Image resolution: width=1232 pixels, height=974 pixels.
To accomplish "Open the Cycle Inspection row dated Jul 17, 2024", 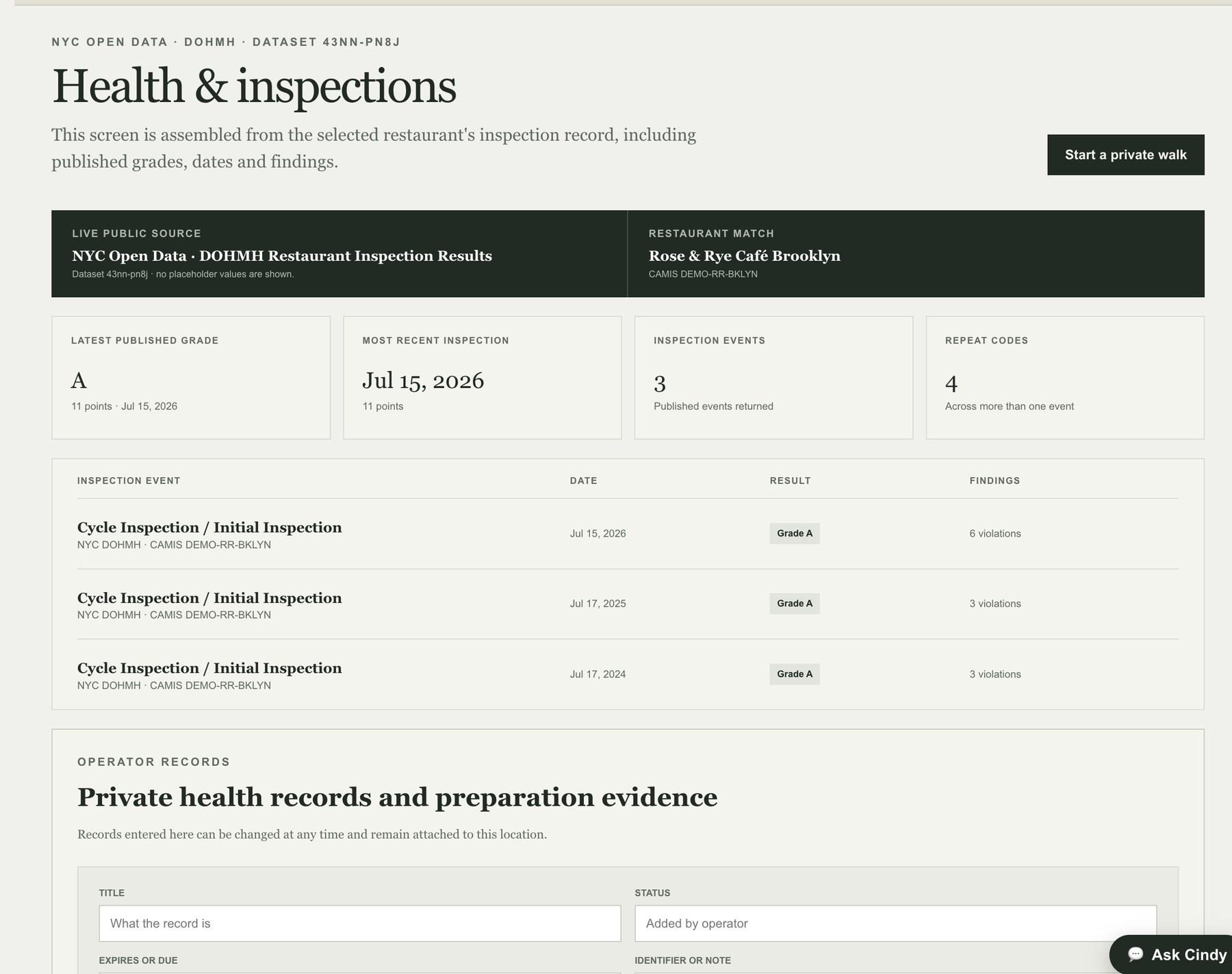I will pos(628,674).
